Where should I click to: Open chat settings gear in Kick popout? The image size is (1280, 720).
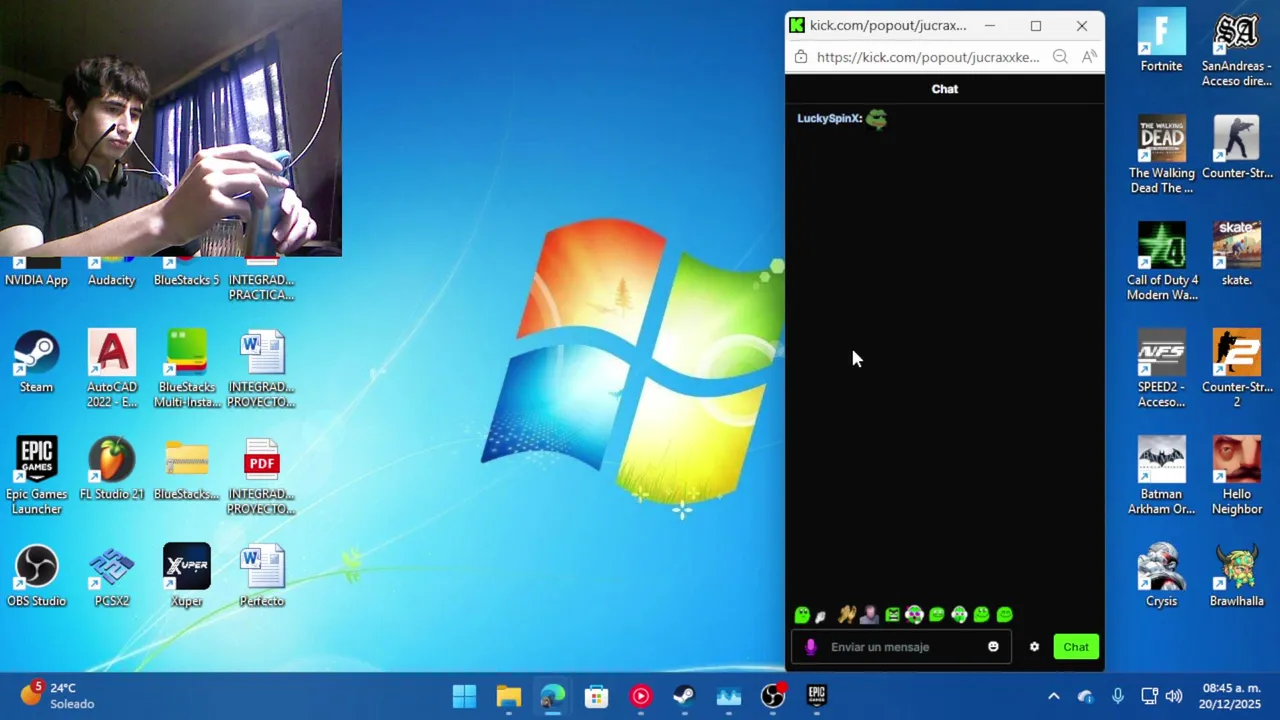[x=1034, y=647]
